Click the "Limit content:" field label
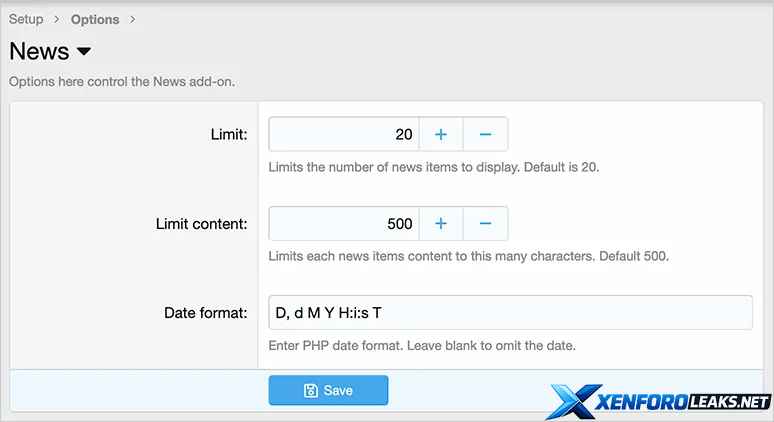The height and width of the screenshot is (422, 774). (201, 224)
